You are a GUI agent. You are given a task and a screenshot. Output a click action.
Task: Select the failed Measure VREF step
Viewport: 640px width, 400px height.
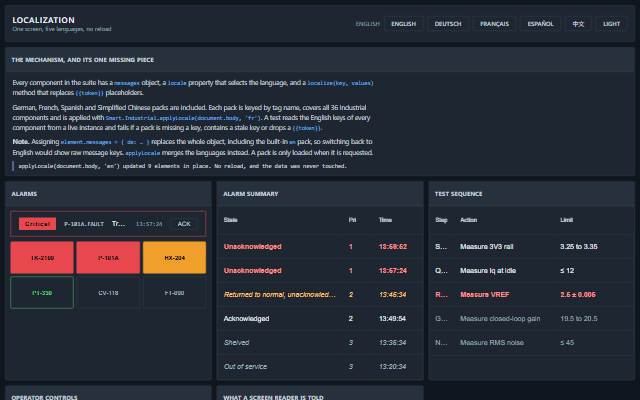pyautogui.click(x=532, y=295)
